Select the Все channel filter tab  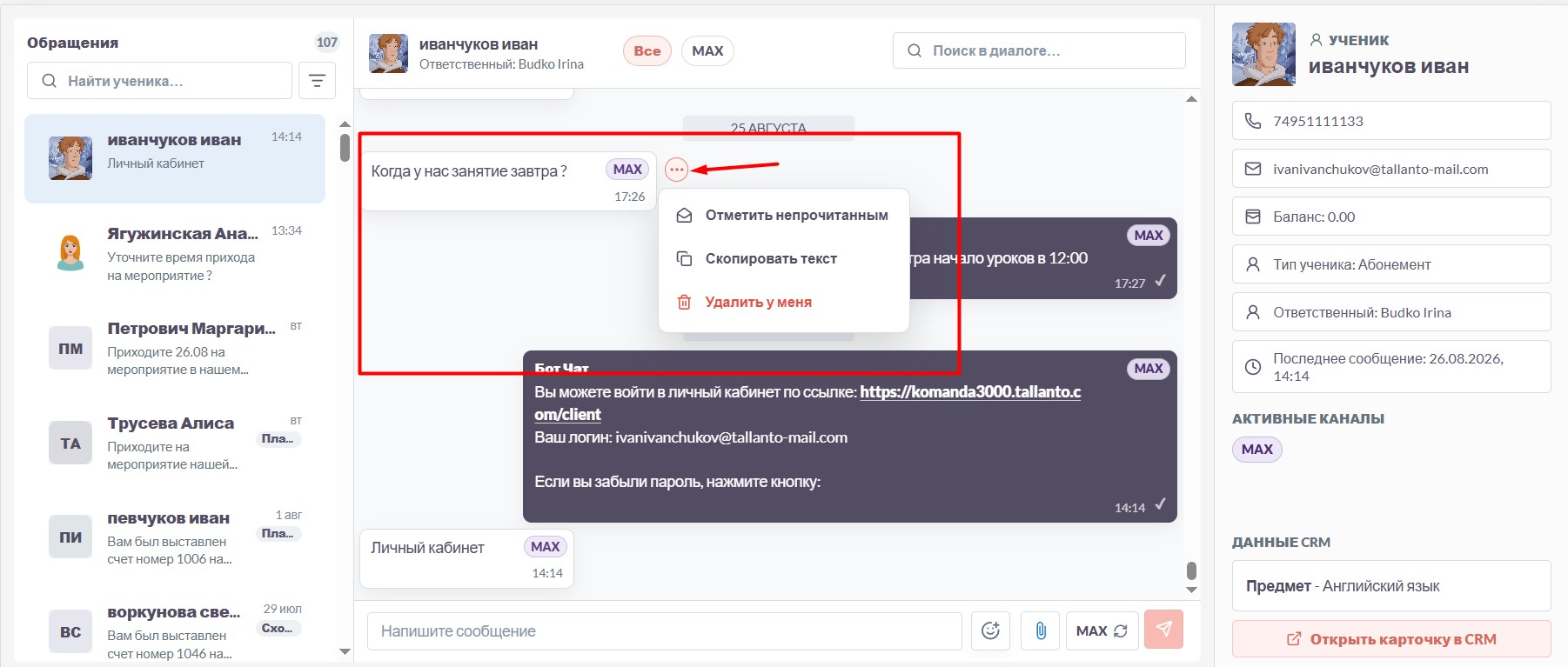[647, 50]
